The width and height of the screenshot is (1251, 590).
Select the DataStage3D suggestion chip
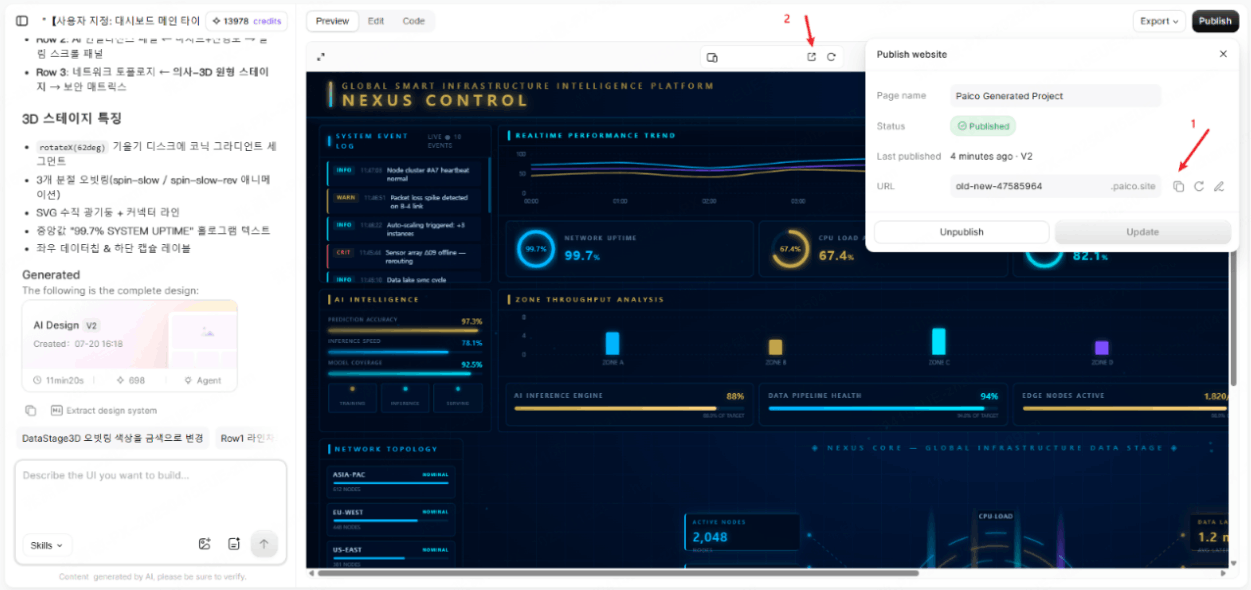pyautogui.click(x=113, y=438)
